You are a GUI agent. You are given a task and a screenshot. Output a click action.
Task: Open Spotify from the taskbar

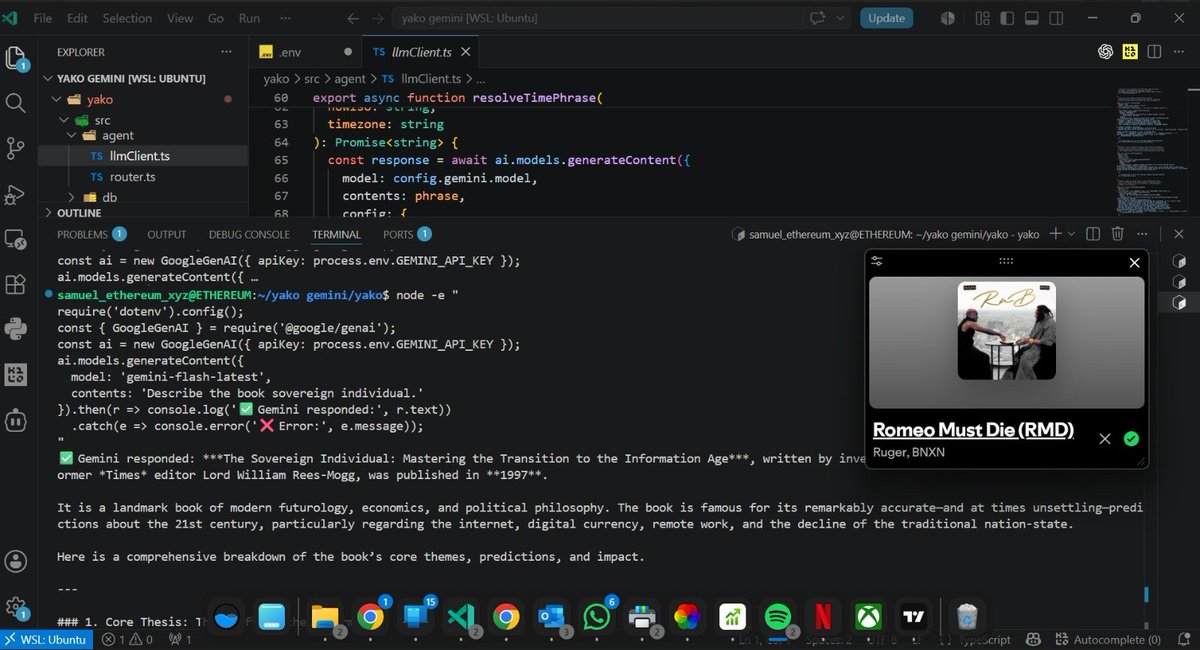[x=777, y=617]
